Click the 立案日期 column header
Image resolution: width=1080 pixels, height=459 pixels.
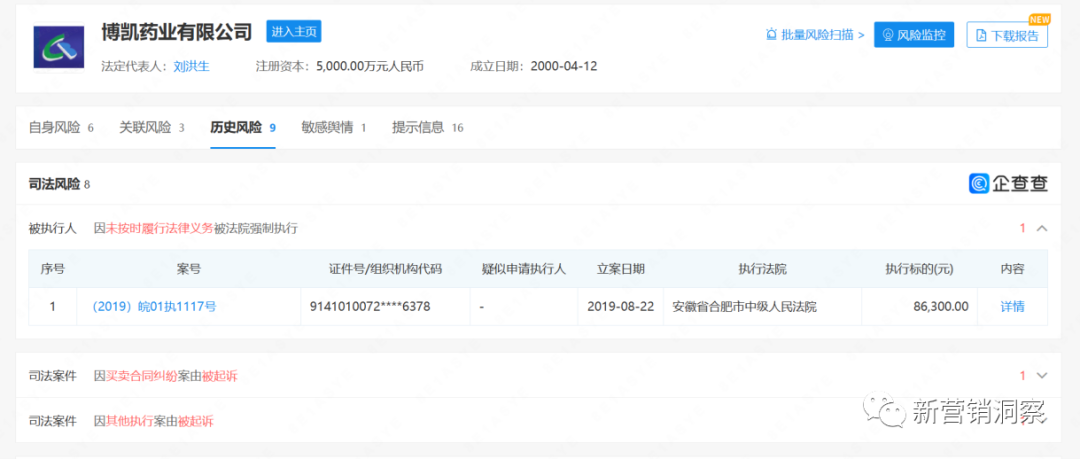621,269
